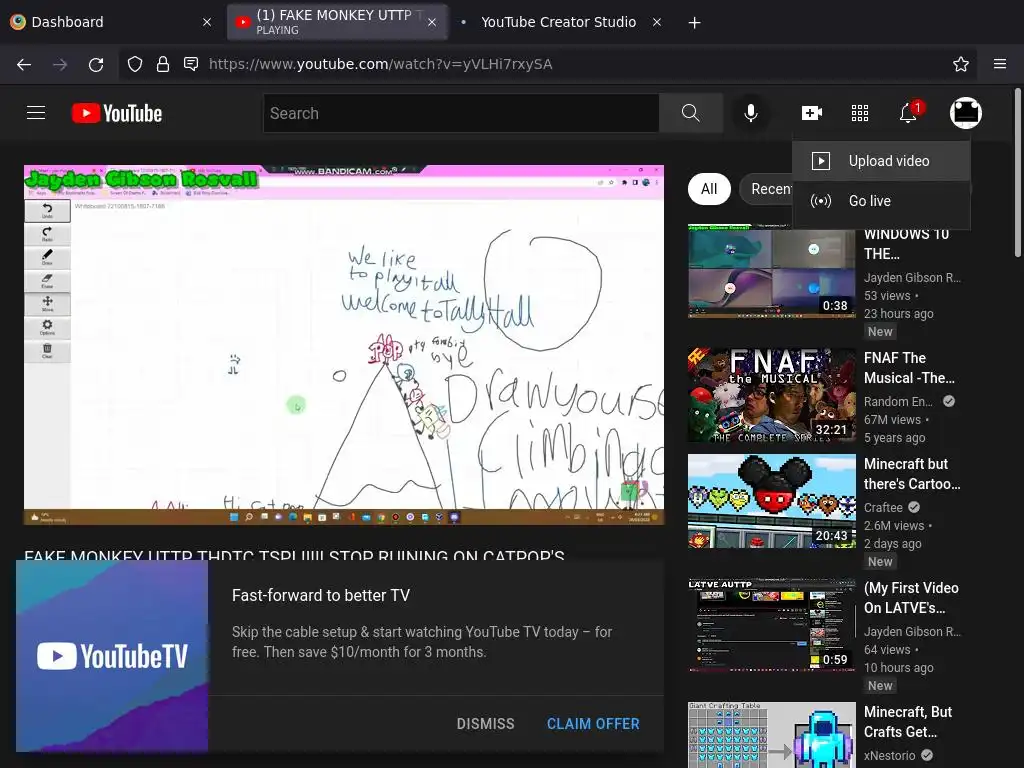Open a new browser tab
This screenshot has height=768, width=1024.
[695, 23]
